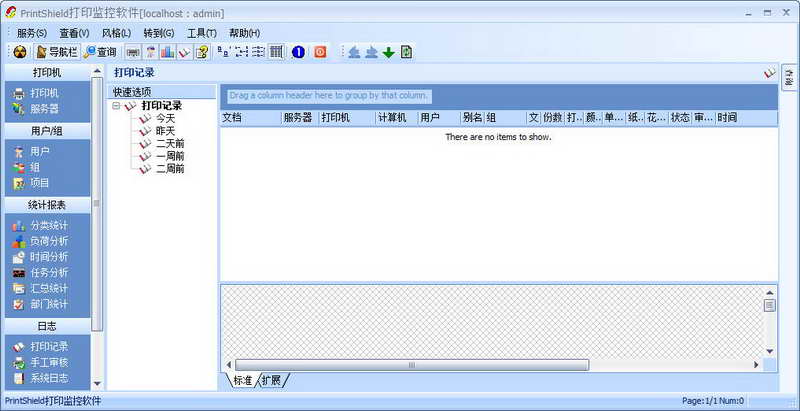Click the book icon beside 打印记录 title

pyautogui.click(x=769, y=73)
